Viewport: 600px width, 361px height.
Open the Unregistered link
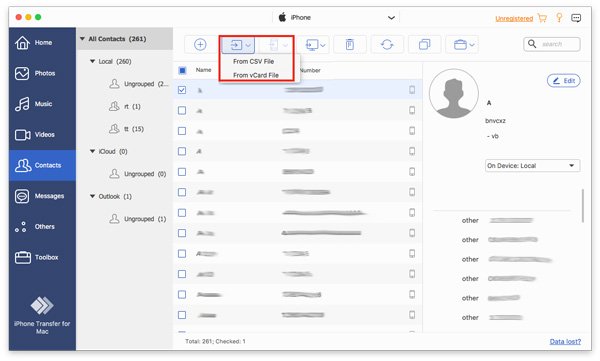click(514, 18)
